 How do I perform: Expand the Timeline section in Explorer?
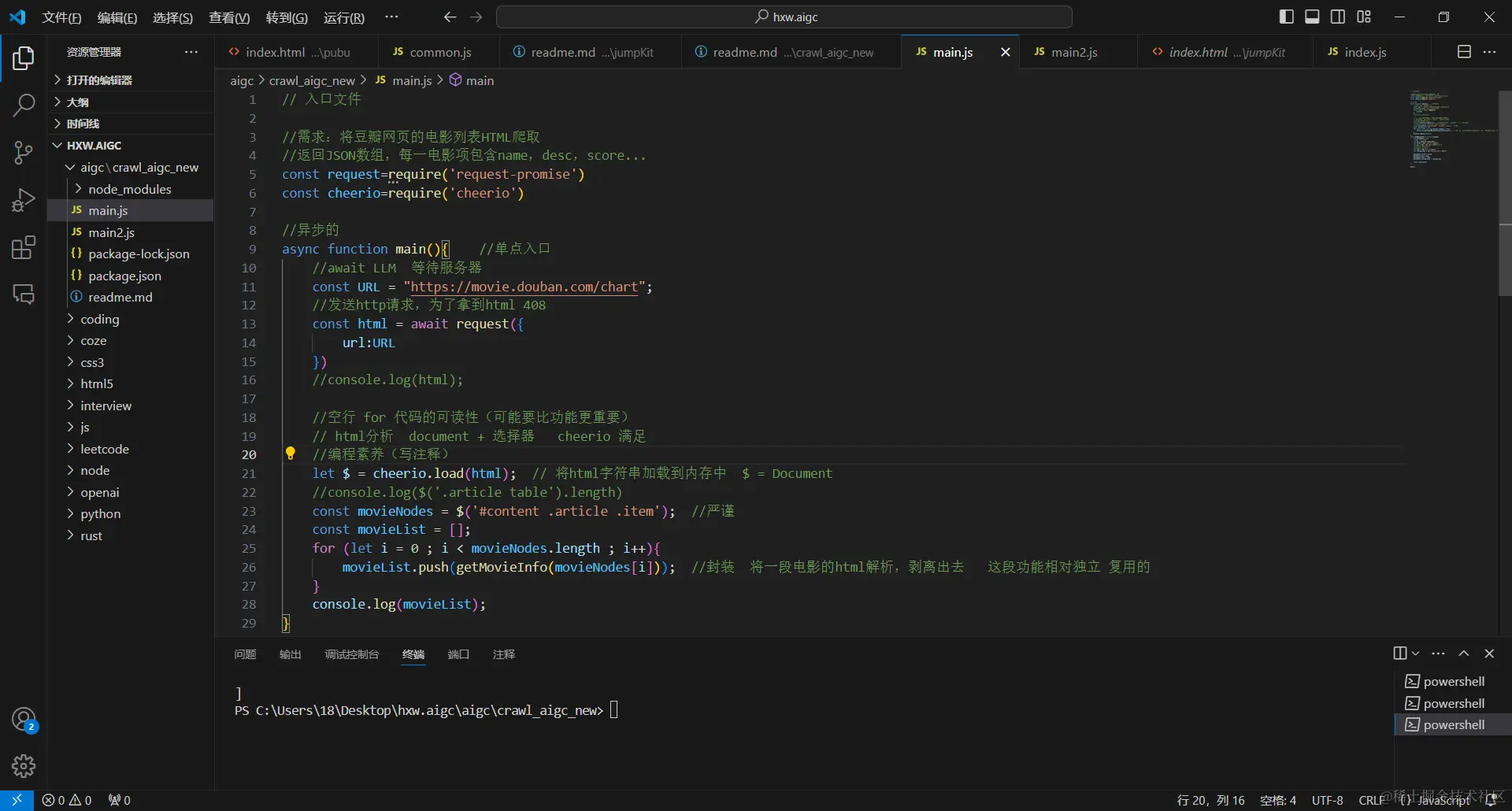pos(131,124)
